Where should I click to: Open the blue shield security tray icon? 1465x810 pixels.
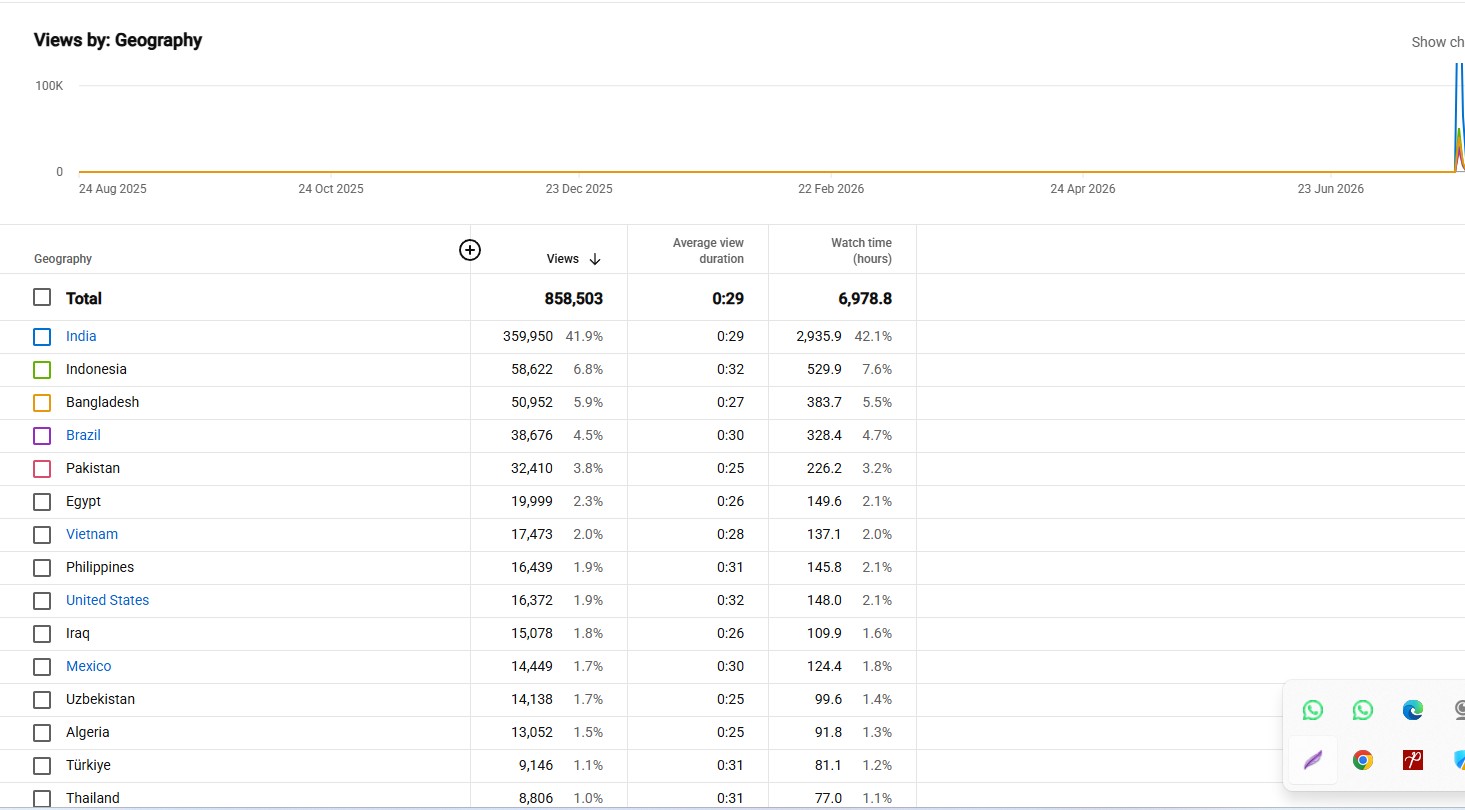[1459, 760]
